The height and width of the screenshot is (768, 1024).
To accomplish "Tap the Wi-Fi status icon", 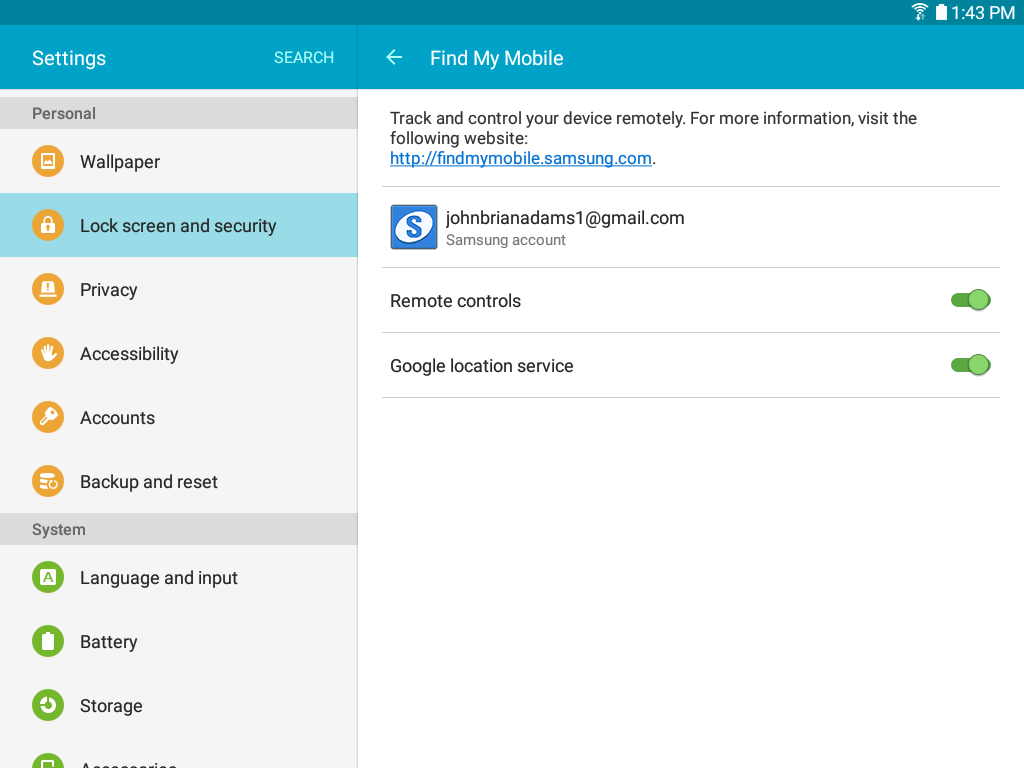I will click(x=920, y=12).
